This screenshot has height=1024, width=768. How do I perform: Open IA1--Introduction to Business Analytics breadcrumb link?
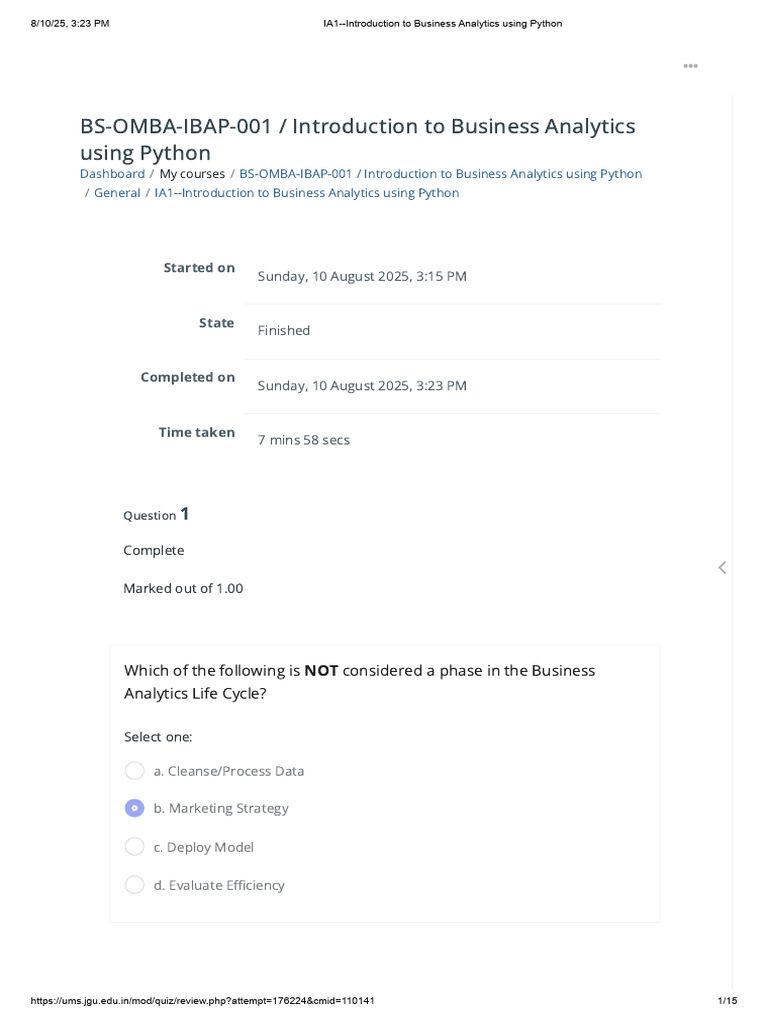click(x=306, y=193)
